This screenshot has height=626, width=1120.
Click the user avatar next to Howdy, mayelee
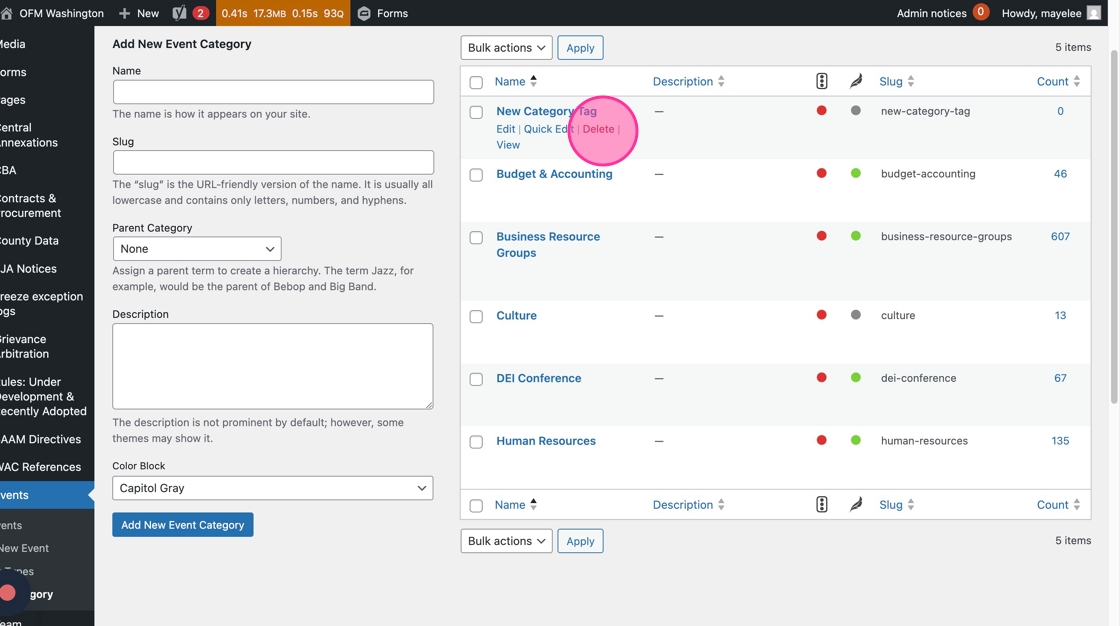[1093, 13]
